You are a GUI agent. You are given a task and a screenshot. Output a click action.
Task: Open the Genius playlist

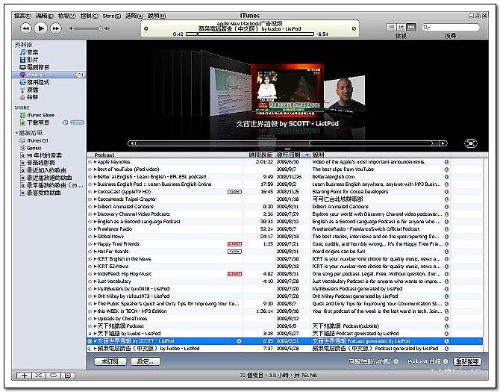31,148
